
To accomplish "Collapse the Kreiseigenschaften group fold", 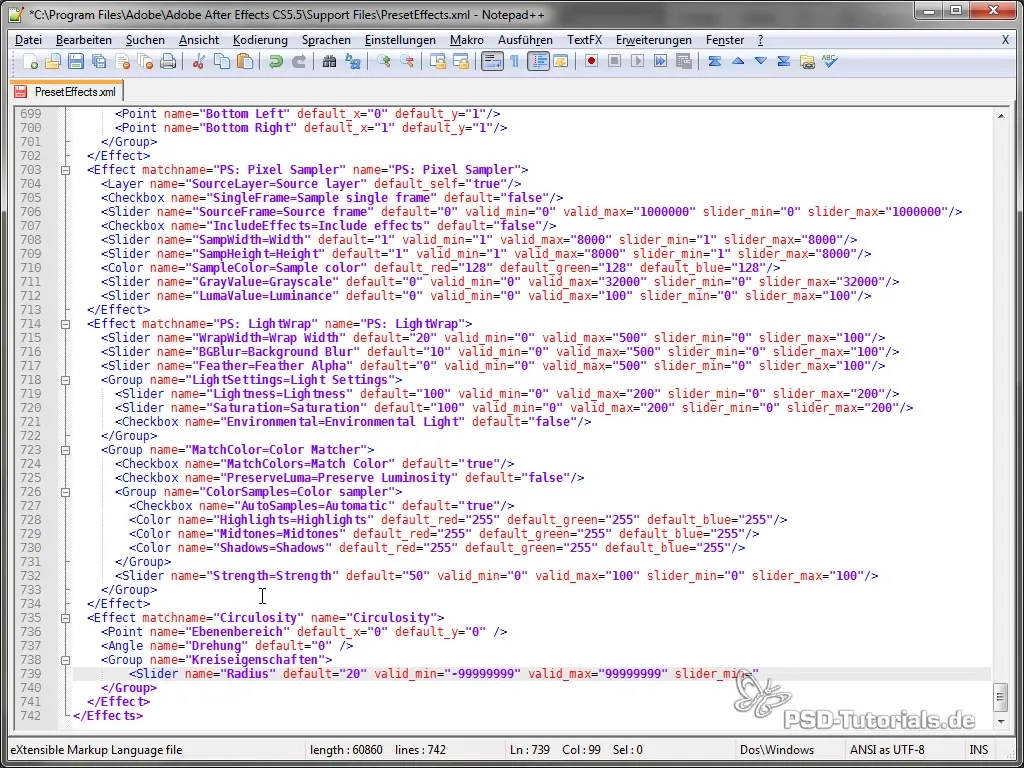I will [x=65, y=660].
